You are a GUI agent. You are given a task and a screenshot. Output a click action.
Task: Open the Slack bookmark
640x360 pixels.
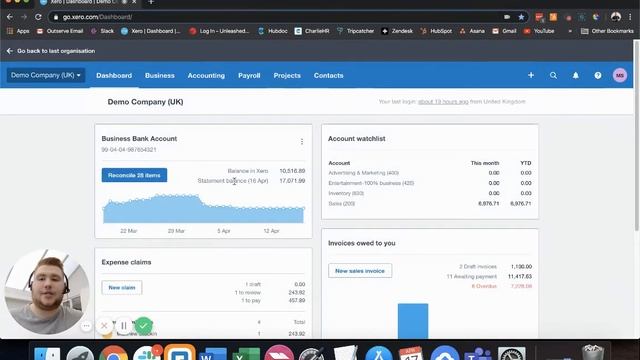point(102,31)
